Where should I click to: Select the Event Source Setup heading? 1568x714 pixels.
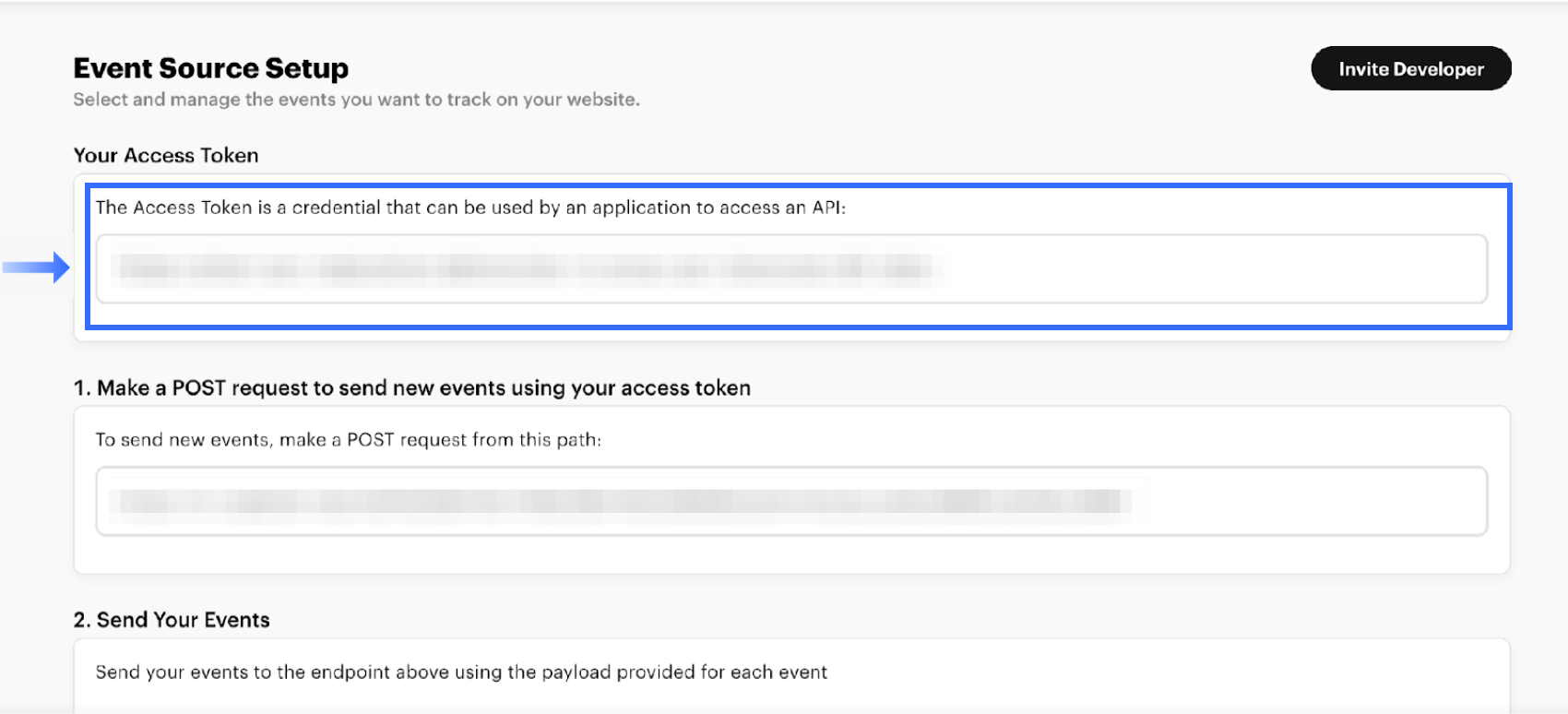pyautogui.click(x=210, y=68)
